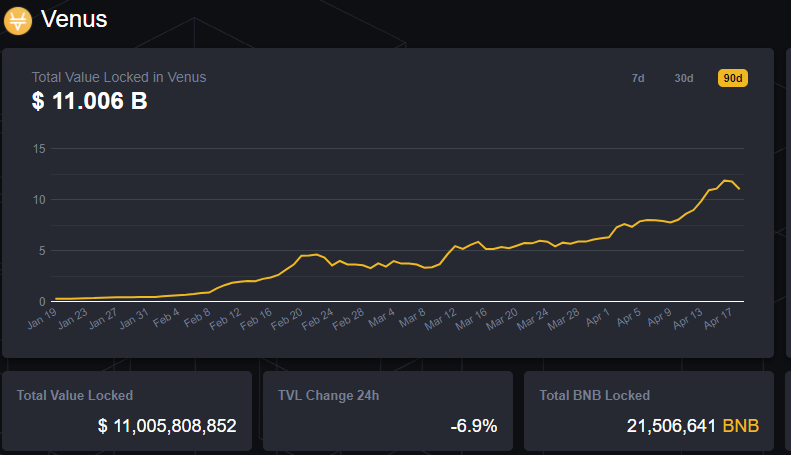Click the Feb 20 x-axis date label

point(289,320)
